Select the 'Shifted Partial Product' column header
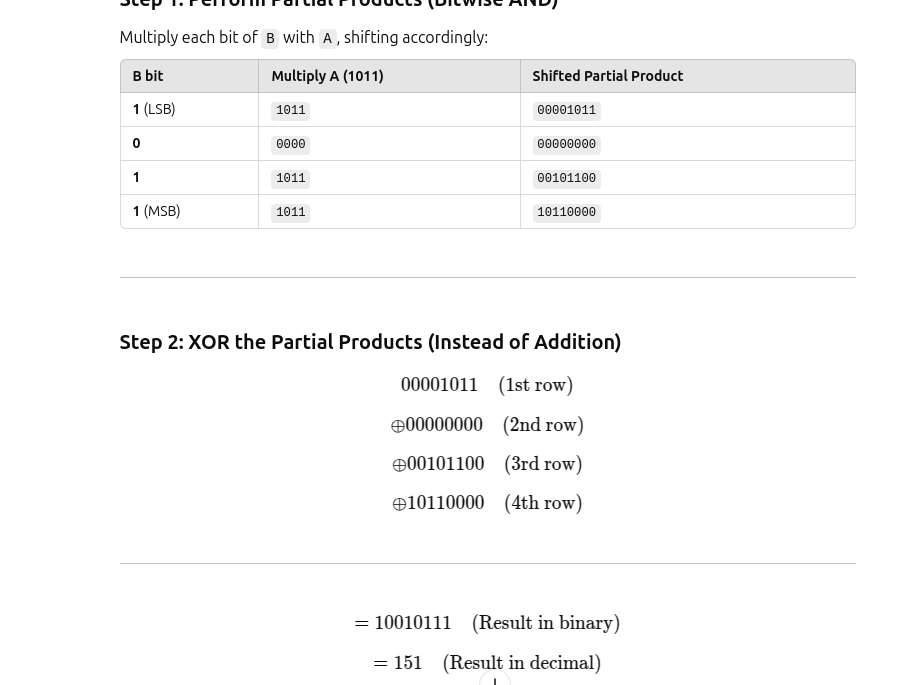Image resolution: width=919 pixels, height=685 pixels. tap(687, 76)
